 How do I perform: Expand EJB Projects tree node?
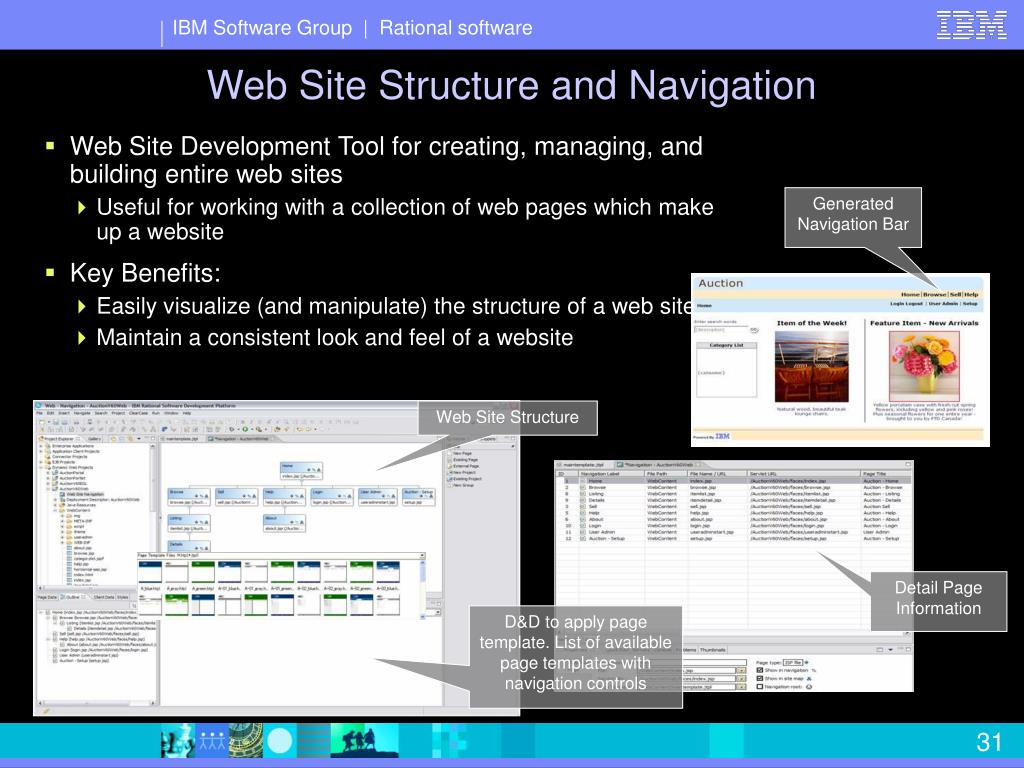pyautogui.click(x=42, y=462)
